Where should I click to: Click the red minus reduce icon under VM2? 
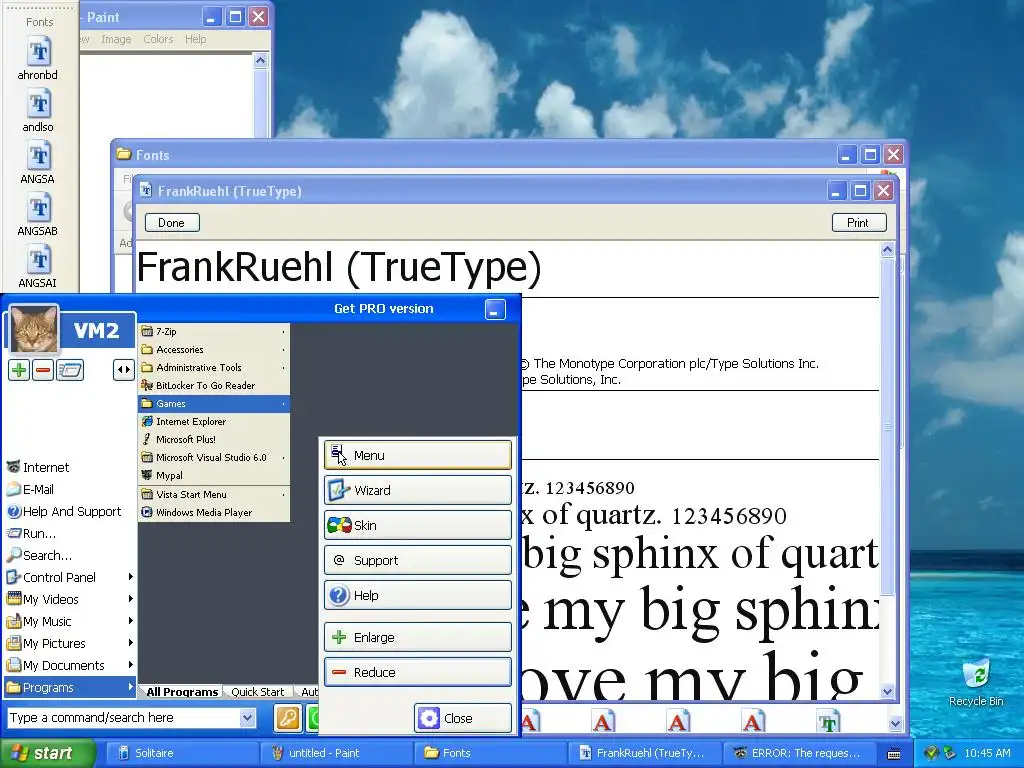(x=43, y=370)
